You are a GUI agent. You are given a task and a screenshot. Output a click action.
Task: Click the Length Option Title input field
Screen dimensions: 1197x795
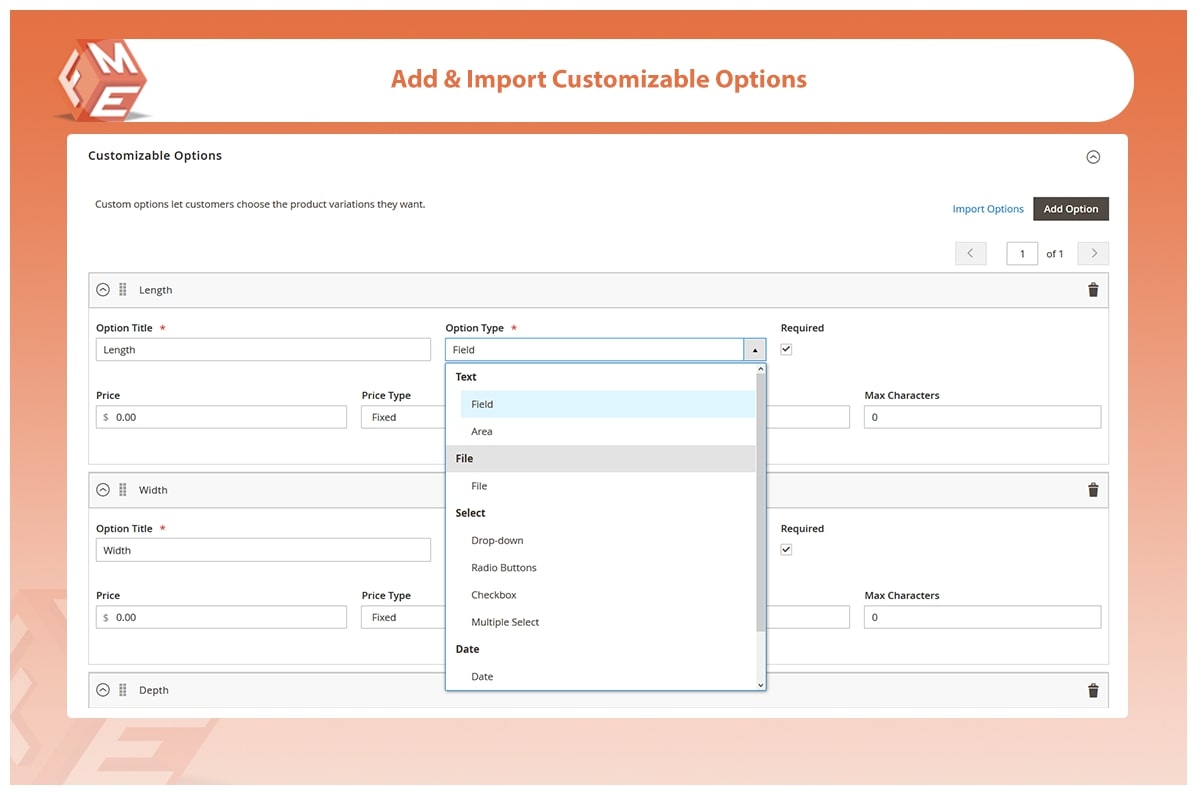coord(263,350)
